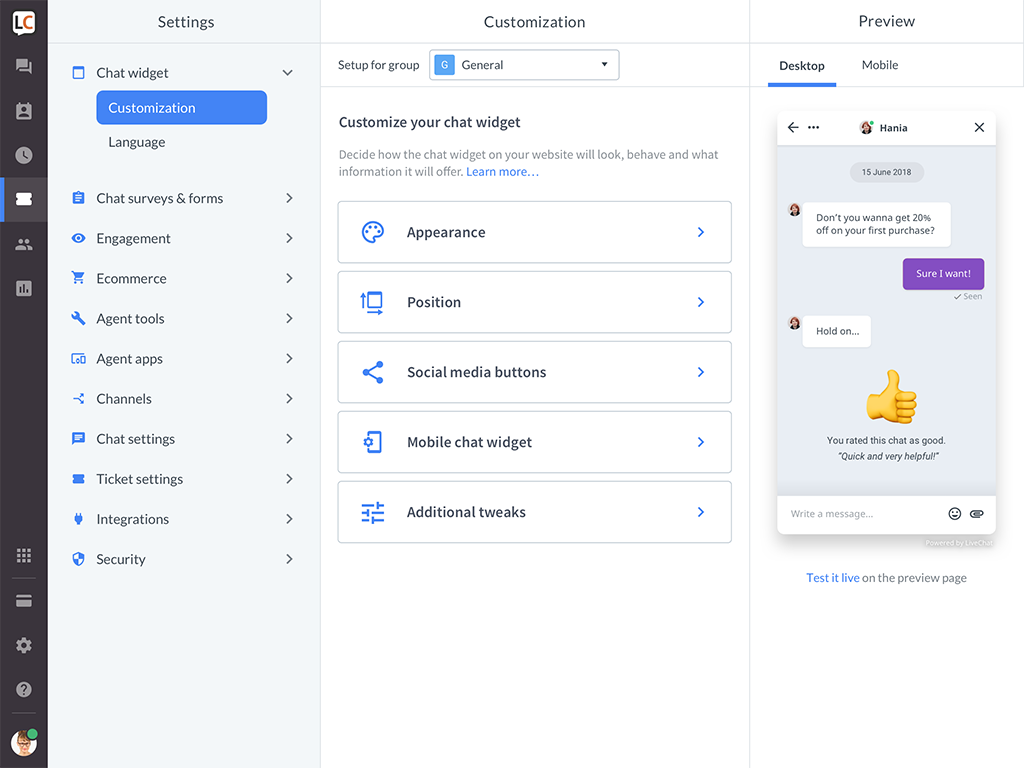Select the Language menu item
The height and width of the screenshot is (768, 1024).
point(137,142)
